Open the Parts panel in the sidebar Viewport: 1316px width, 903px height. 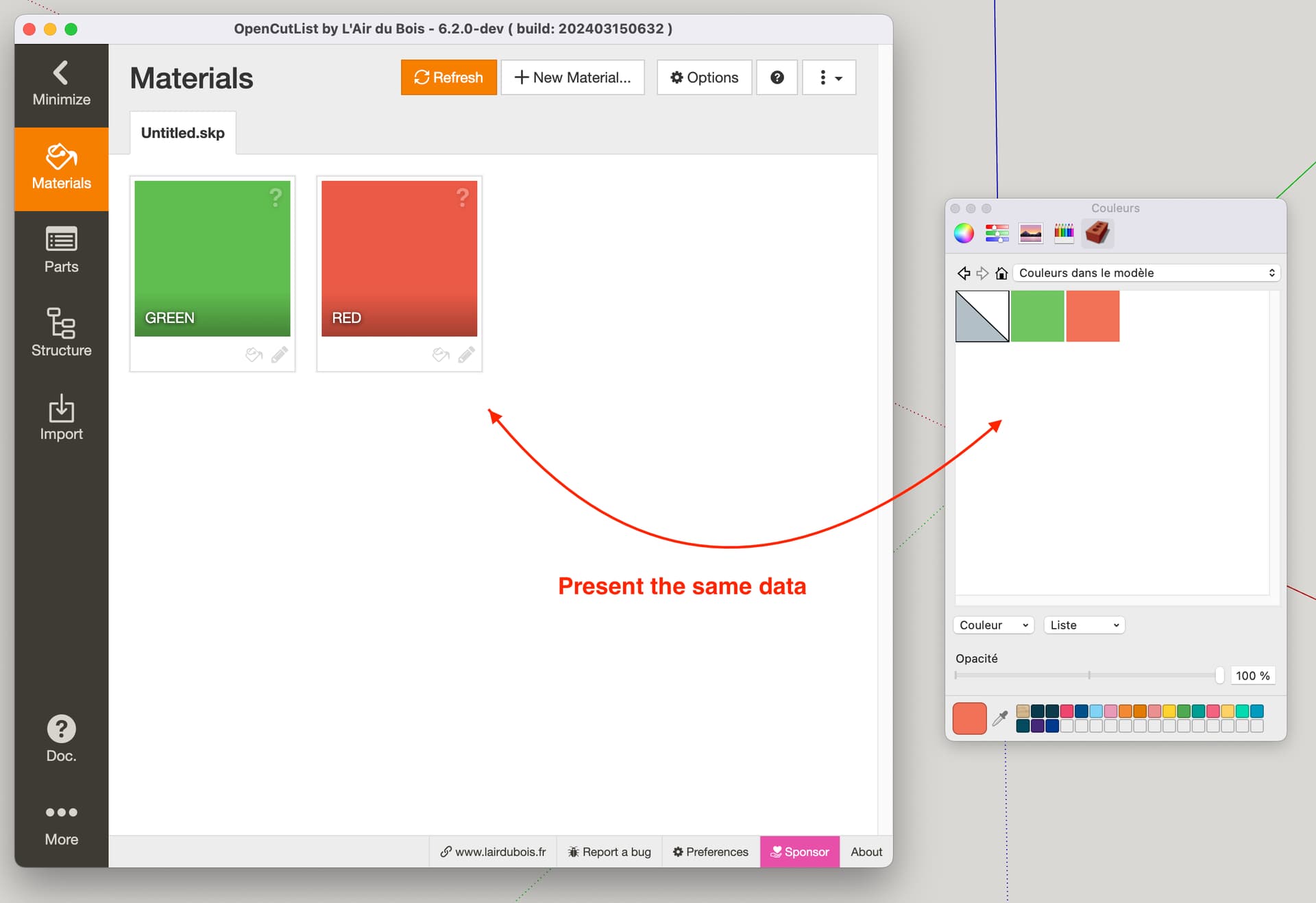tap(61, 250)
